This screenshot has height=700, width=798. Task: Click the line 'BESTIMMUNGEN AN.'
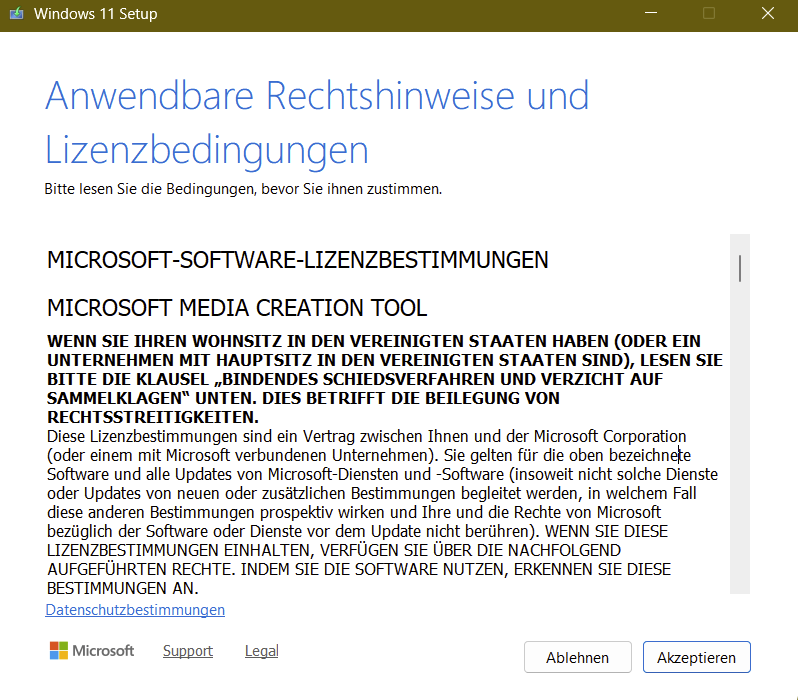(x=123, y=588)
